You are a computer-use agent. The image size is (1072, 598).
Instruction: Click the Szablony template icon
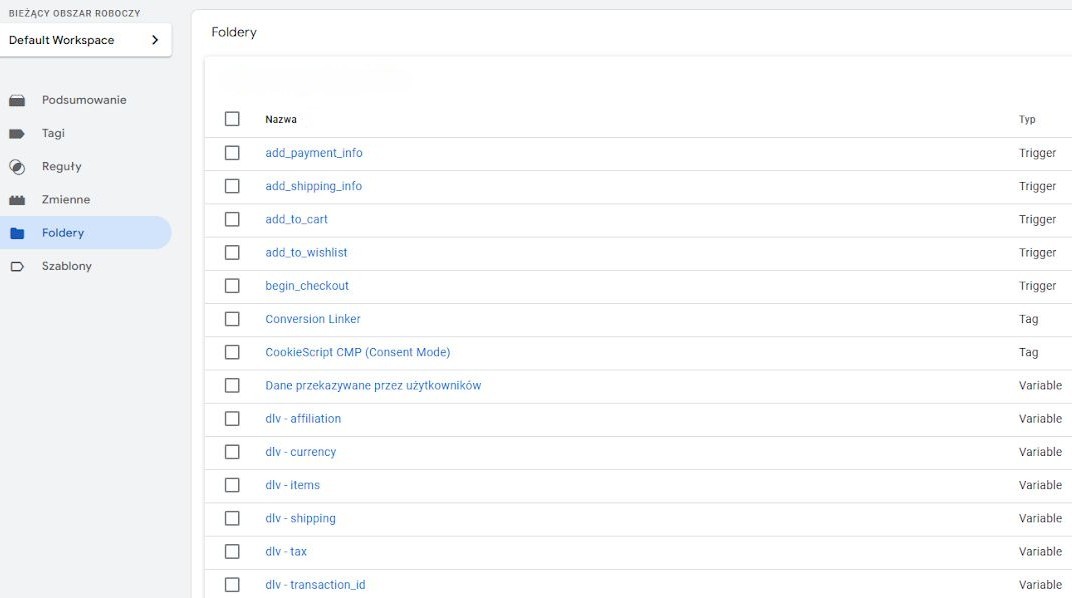[17, 267]
